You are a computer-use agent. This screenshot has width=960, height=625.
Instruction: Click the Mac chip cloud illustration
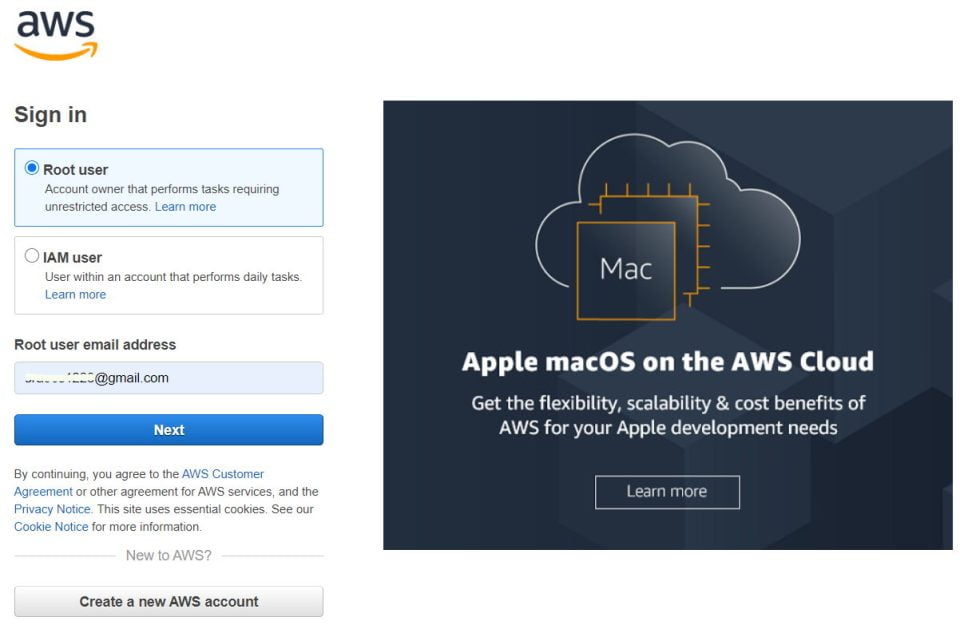pos(667,227)
